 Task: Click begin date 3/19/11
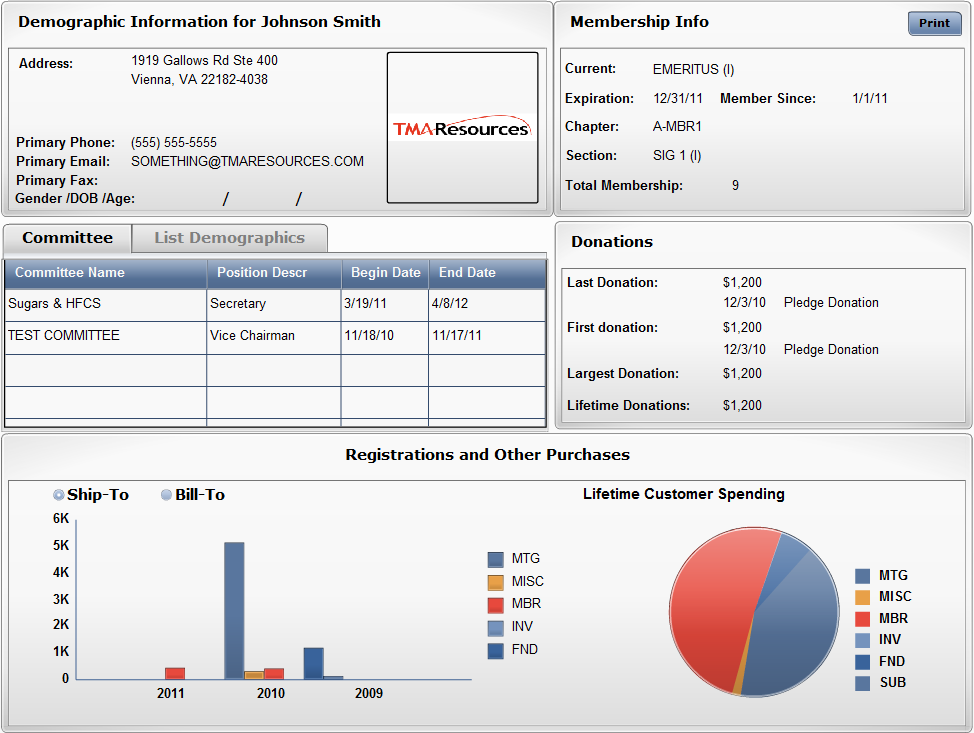click(x=365, y=304)
